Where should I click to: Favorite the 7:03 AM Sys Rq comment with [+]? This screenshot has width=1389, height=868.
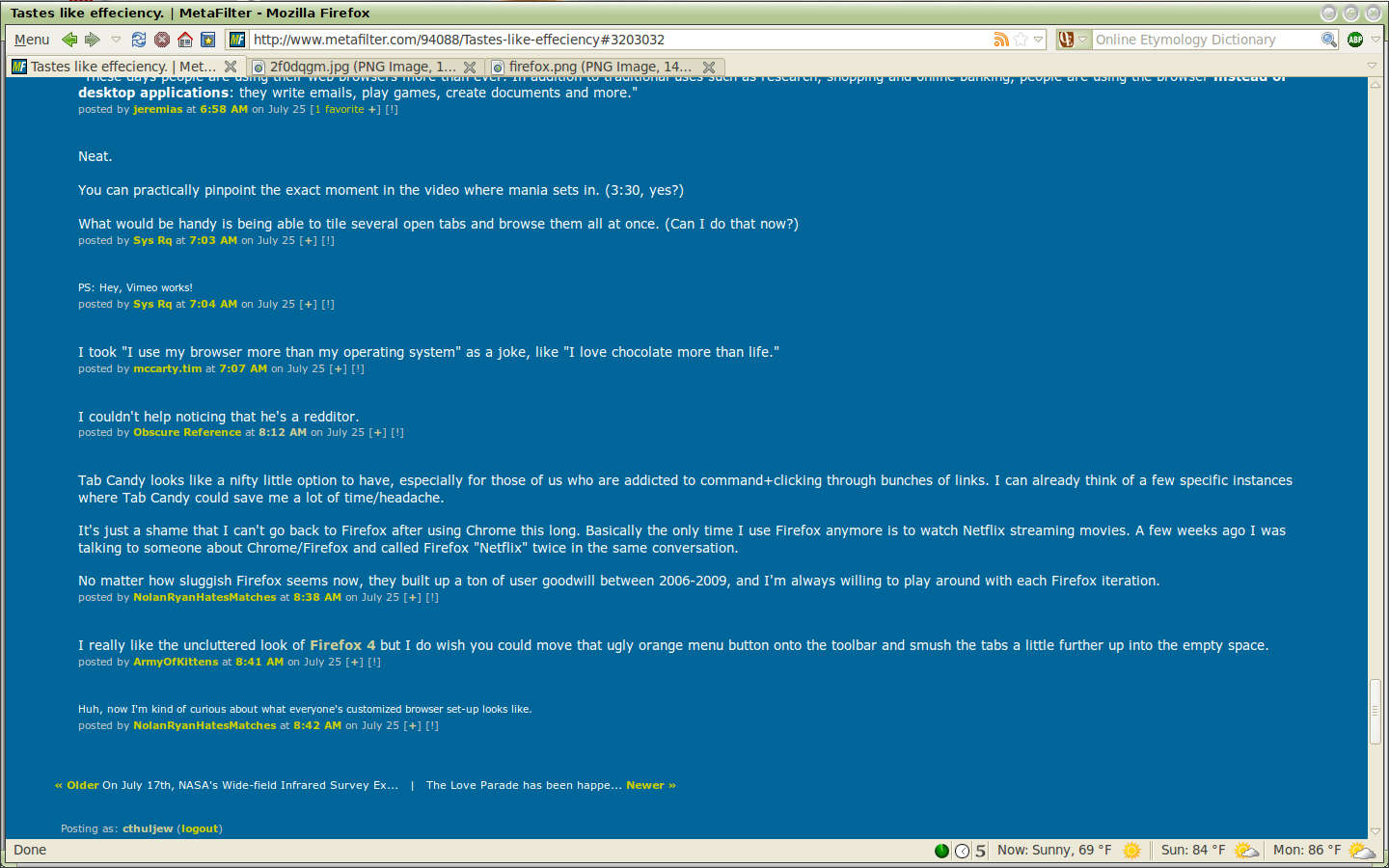(309, 241)
